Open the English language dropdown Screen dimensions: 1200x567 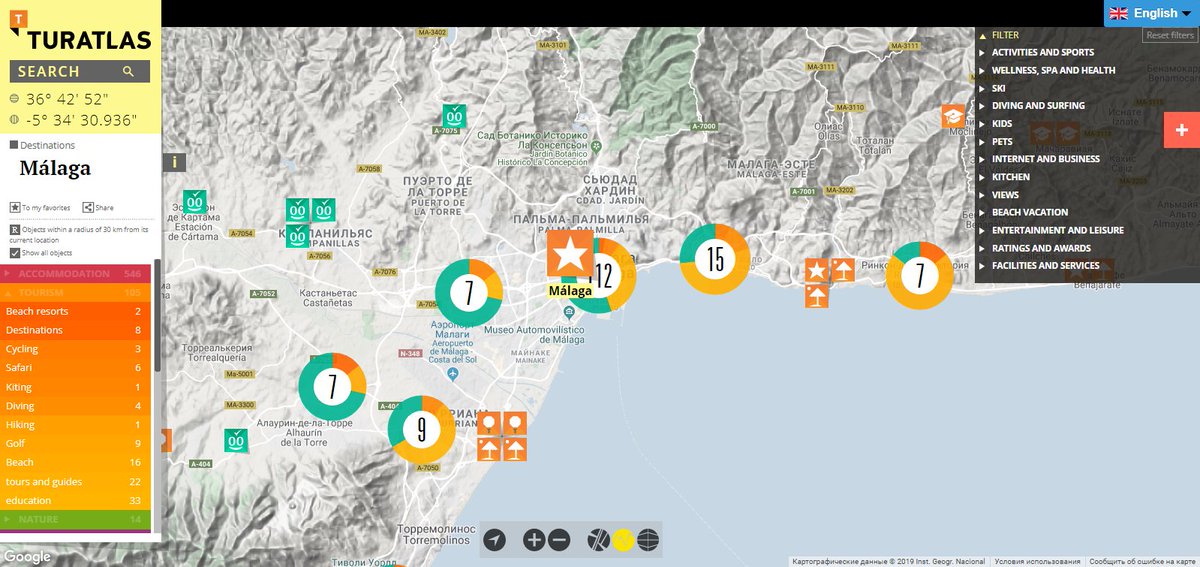tap(1152, 13)
